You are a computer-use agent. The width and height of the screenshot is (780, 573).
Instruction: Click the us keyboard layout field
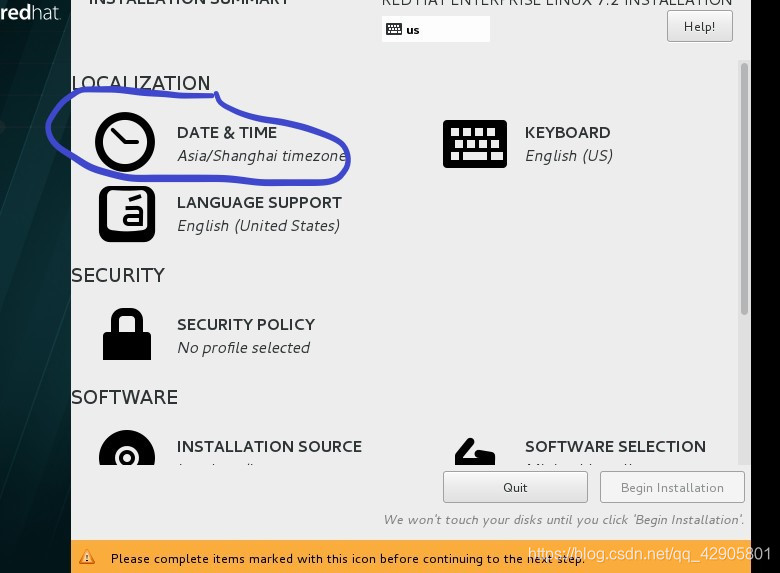click(x=436, y=29)
